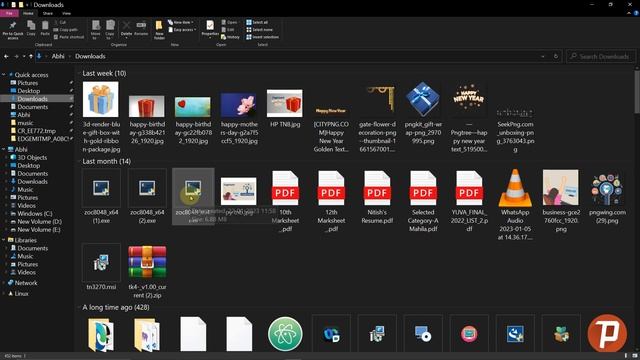The height and width of the screenshot is (360, 640).
Task: Open Pictures under Quick access
Action: [27, 83]
